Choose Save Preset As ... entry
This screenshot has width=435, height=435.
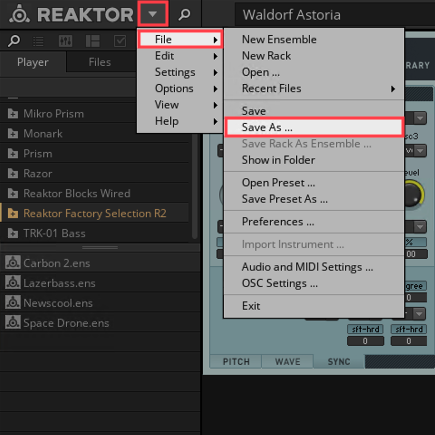314,199
